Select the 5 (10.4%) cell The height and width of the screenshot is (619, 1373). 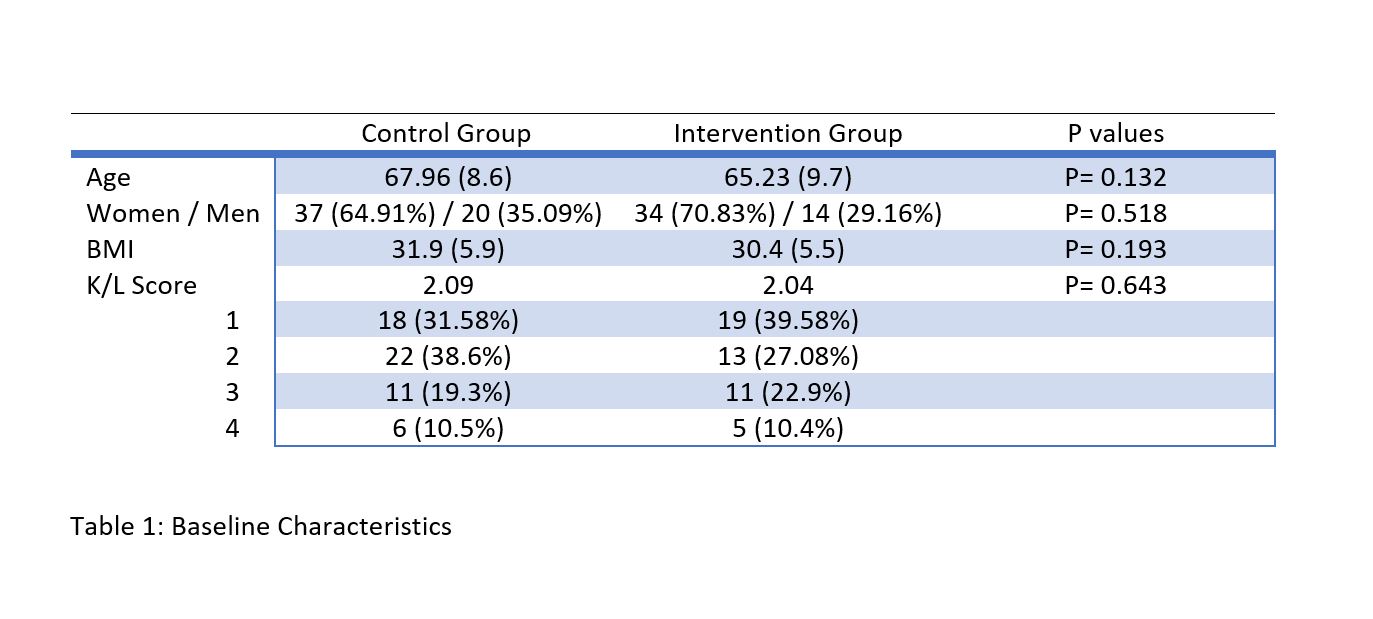tap(788, 429)
